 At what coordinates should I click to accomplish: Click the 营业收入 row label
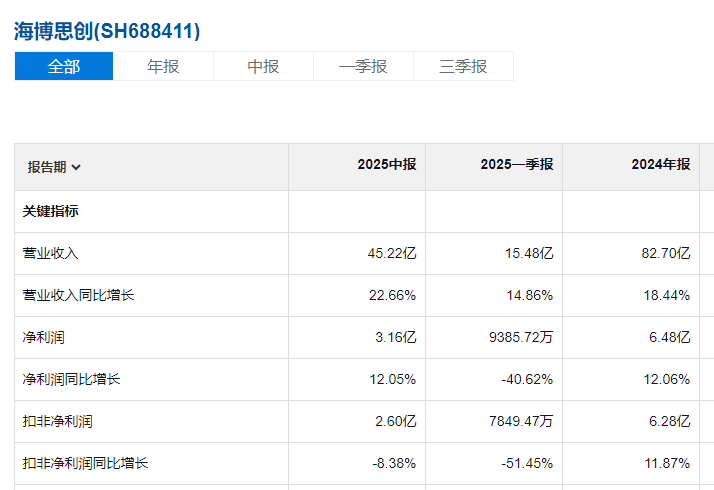[x=51, y=254]
